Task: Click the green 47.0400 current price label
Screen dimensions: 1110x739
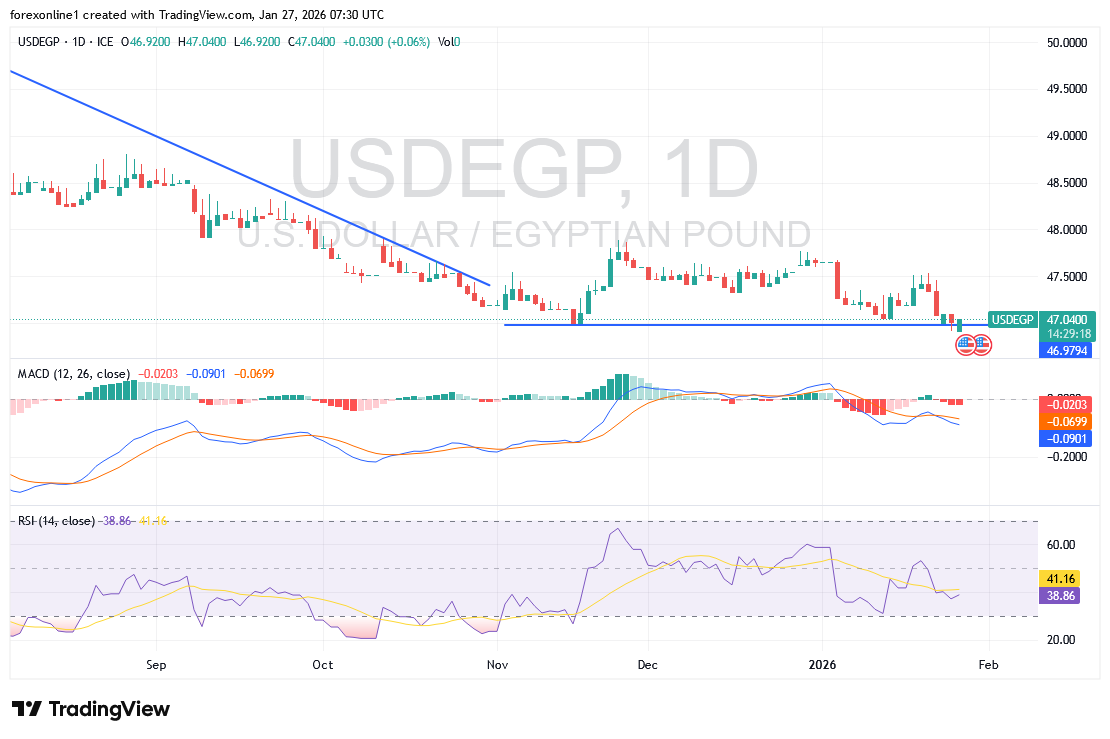Action: point(1066,319)
